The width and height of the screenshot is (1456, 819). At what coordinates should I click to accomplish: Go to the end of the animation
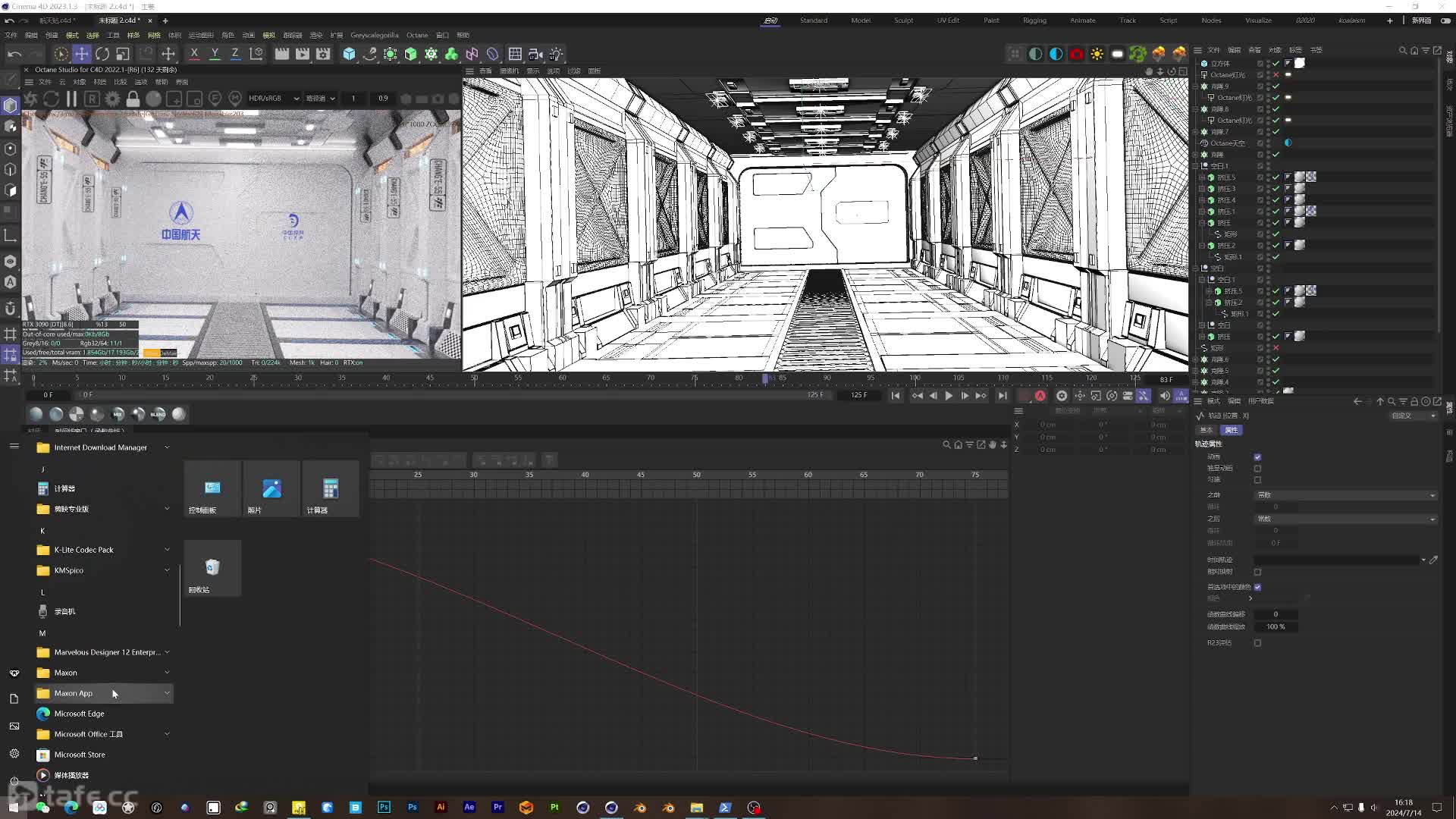tap(1003, 396)
